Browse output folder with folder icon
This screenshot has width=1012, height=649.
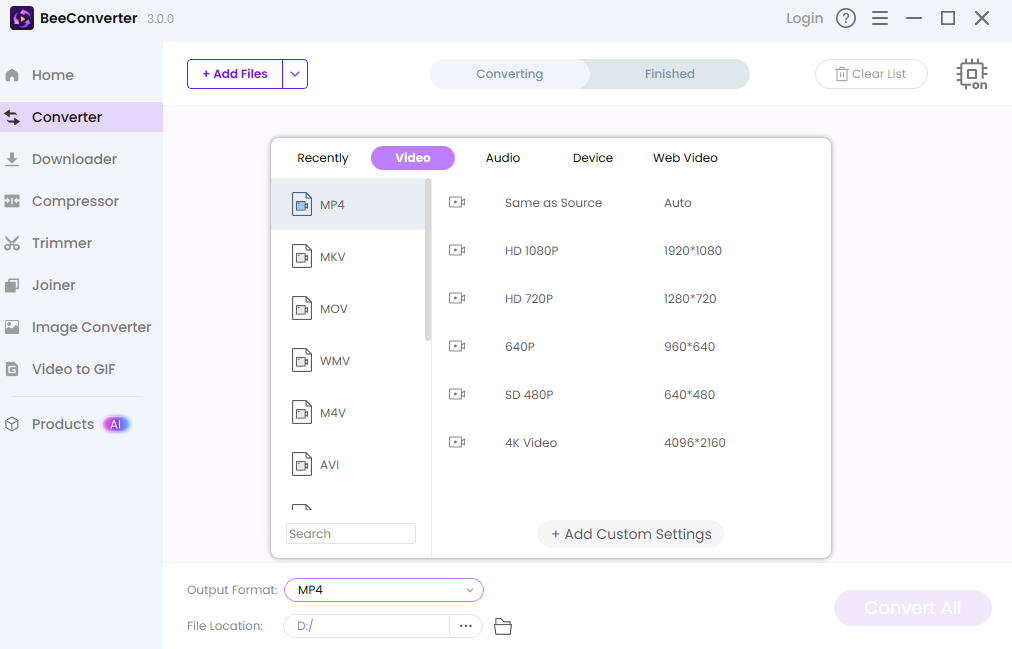pyautogui.click(x=503, y=626)
